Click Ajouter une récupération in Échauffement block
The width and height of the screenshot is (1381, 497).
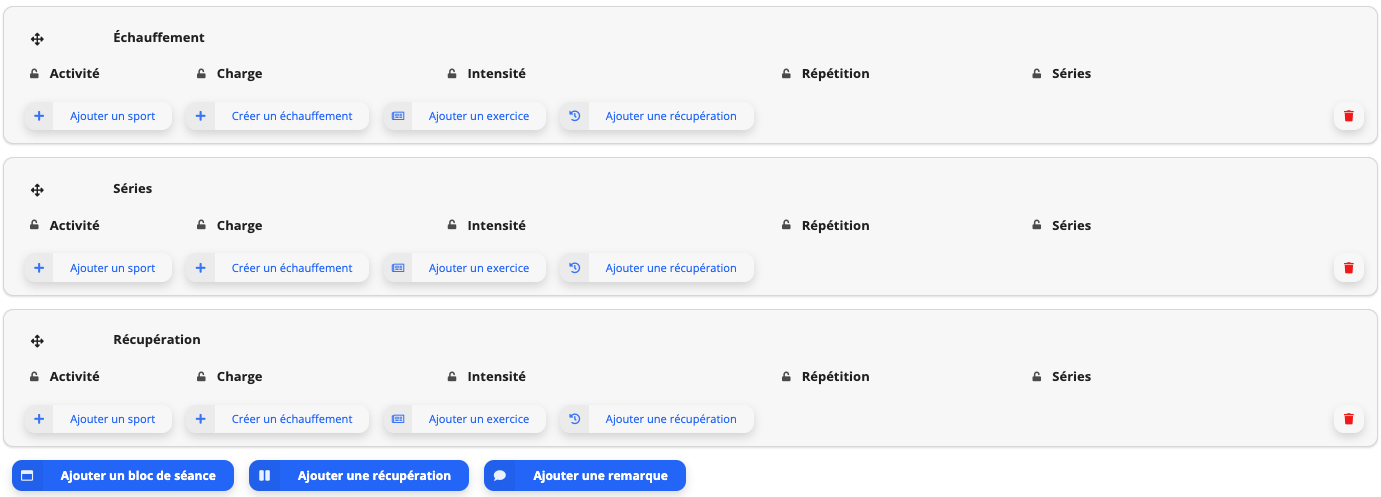pyautogui.click(x=656, y=116)
